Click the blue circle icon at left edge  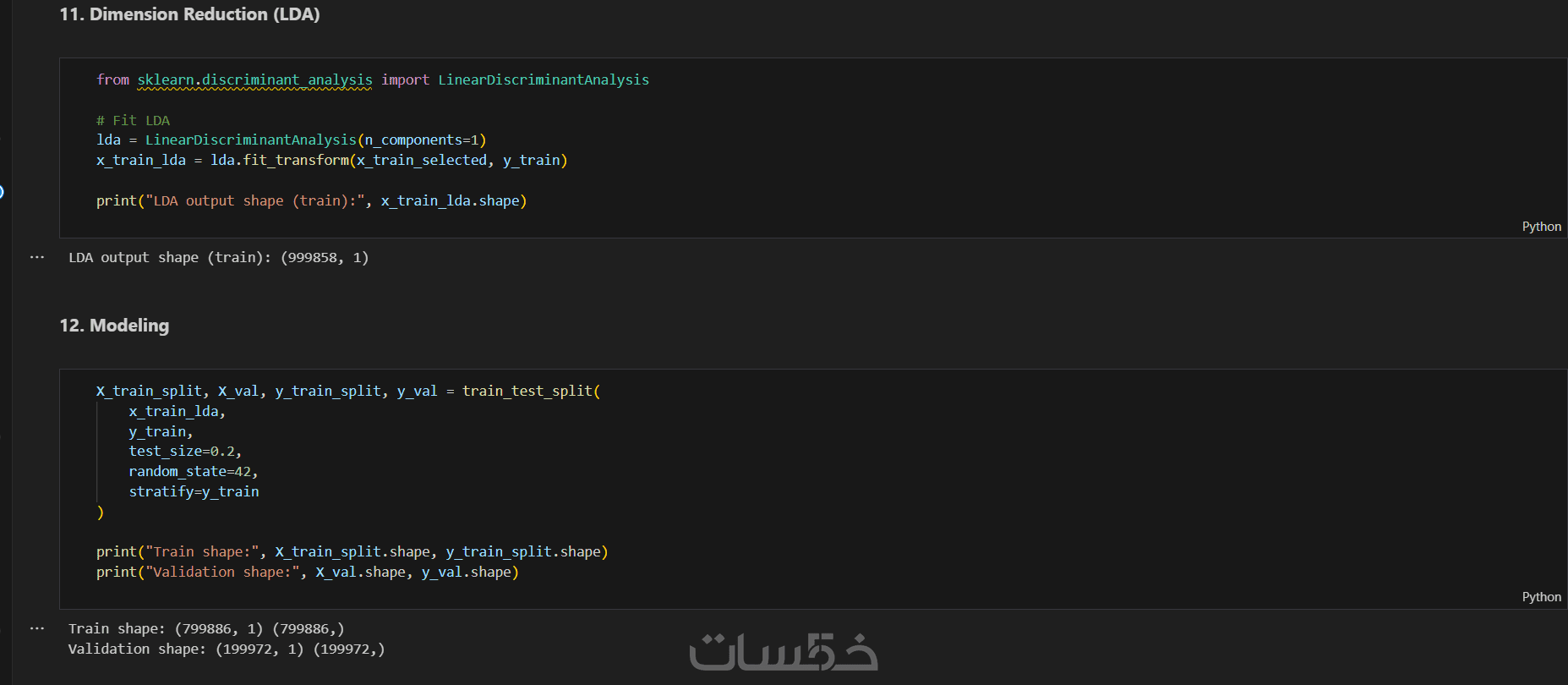(2, 192)
